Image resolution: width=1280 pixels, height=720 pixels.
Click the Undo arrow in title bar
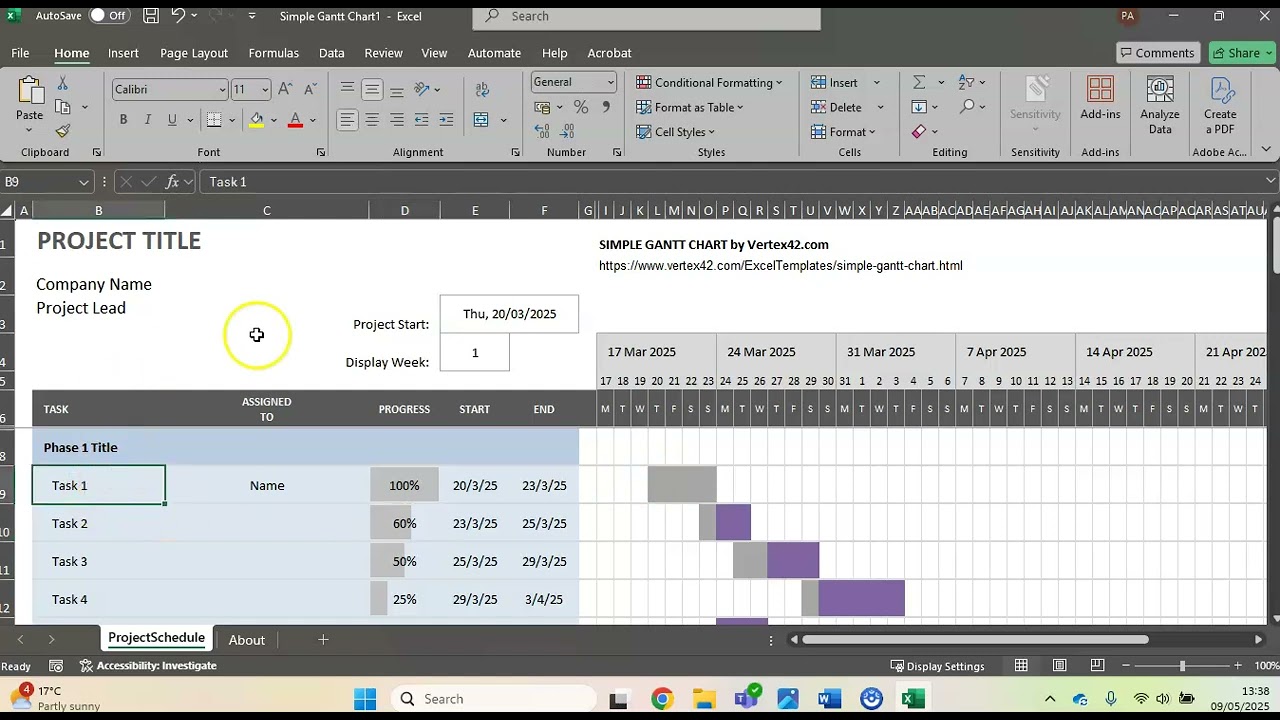click(178, 16)
